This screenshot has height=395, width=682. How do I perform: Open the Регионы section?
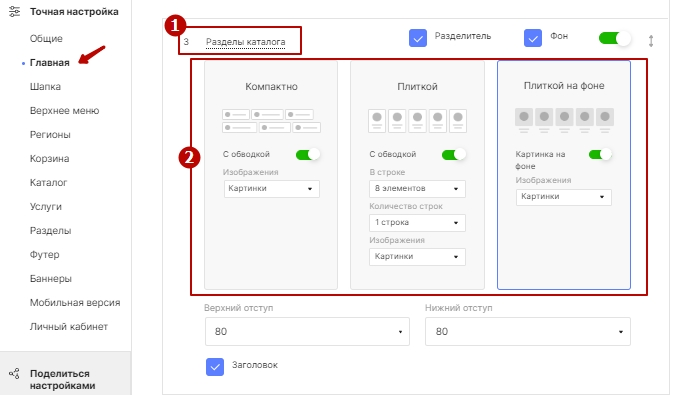pos(50,134)
